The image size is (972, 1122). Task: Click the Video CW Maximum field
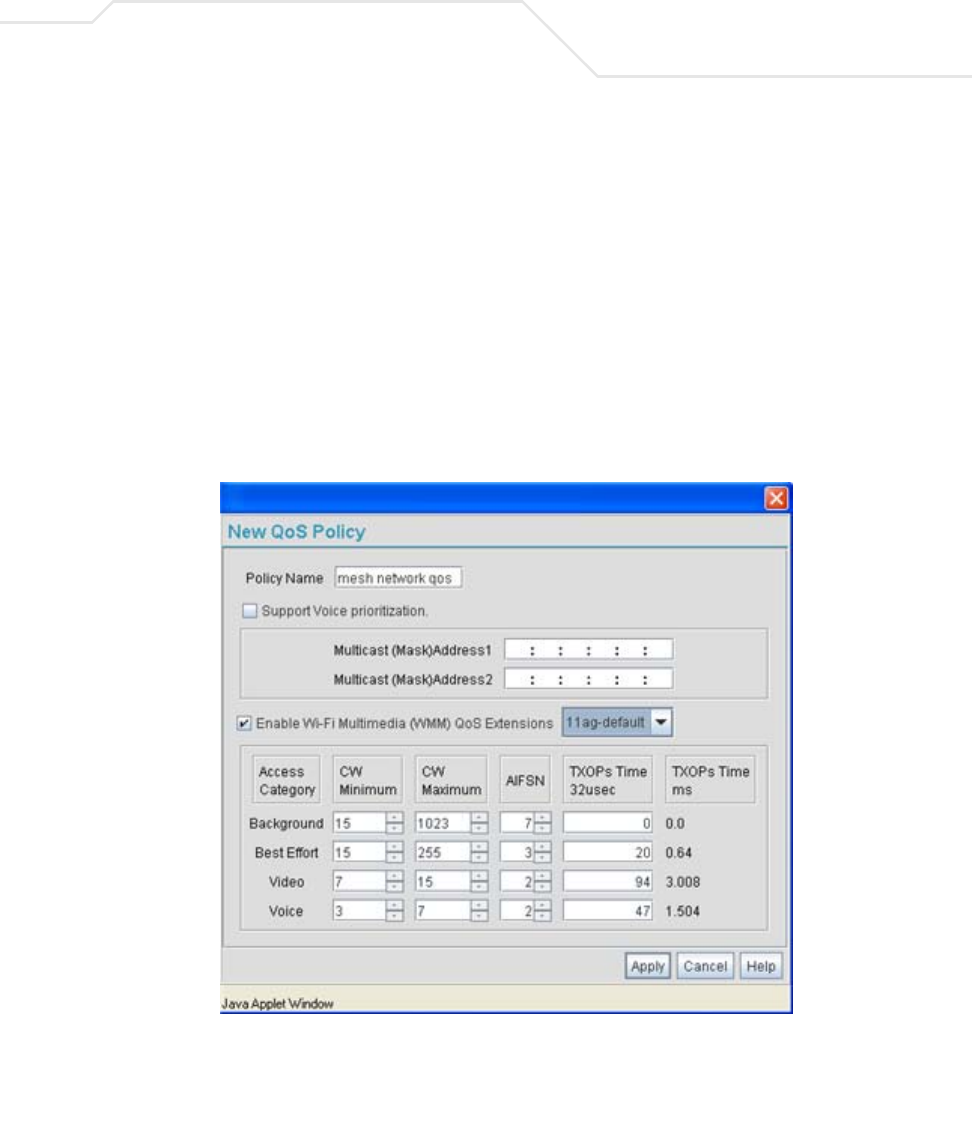(x=443, y=882)
